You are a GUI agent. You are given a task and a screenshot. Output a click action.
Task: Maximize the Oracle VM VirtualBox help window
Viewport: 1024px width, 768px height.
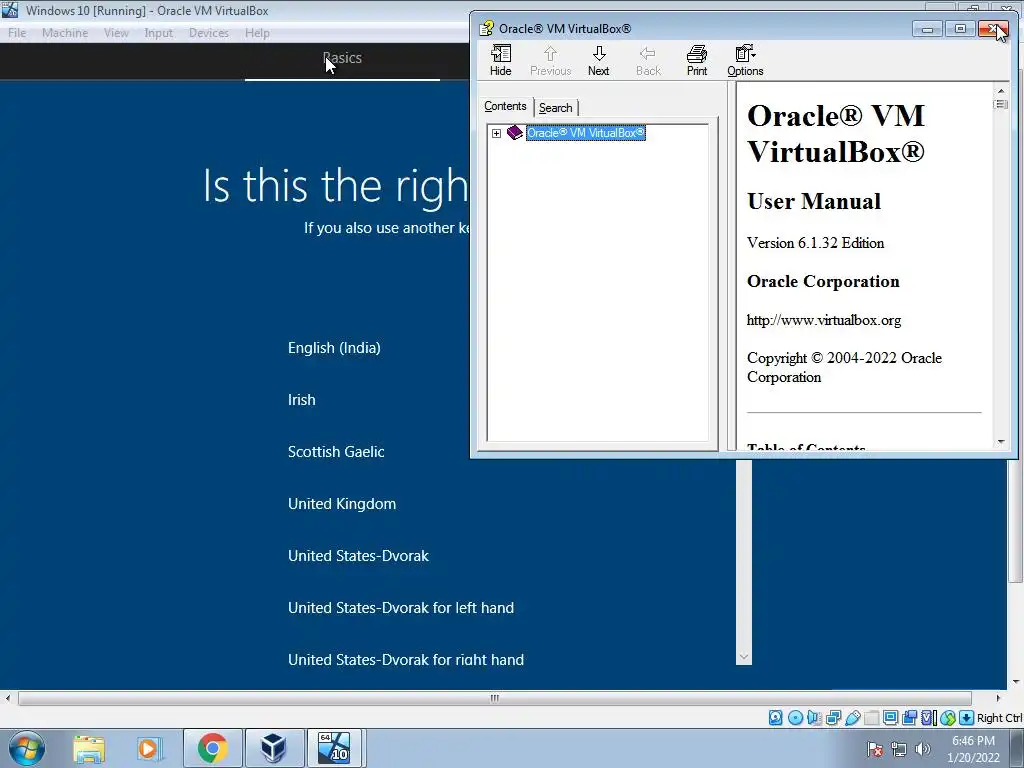[x=960, y=29]
